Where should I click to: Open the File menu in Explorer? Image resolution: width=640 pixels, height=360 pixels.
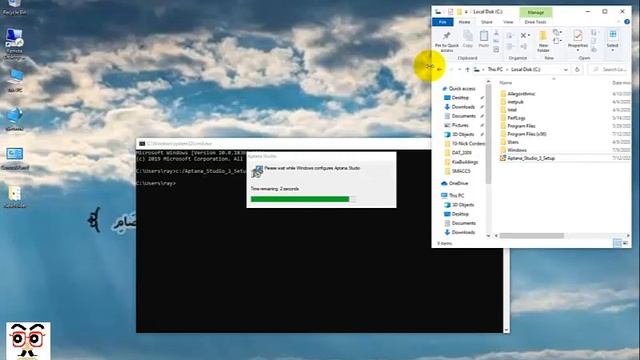tap(442, 22)
